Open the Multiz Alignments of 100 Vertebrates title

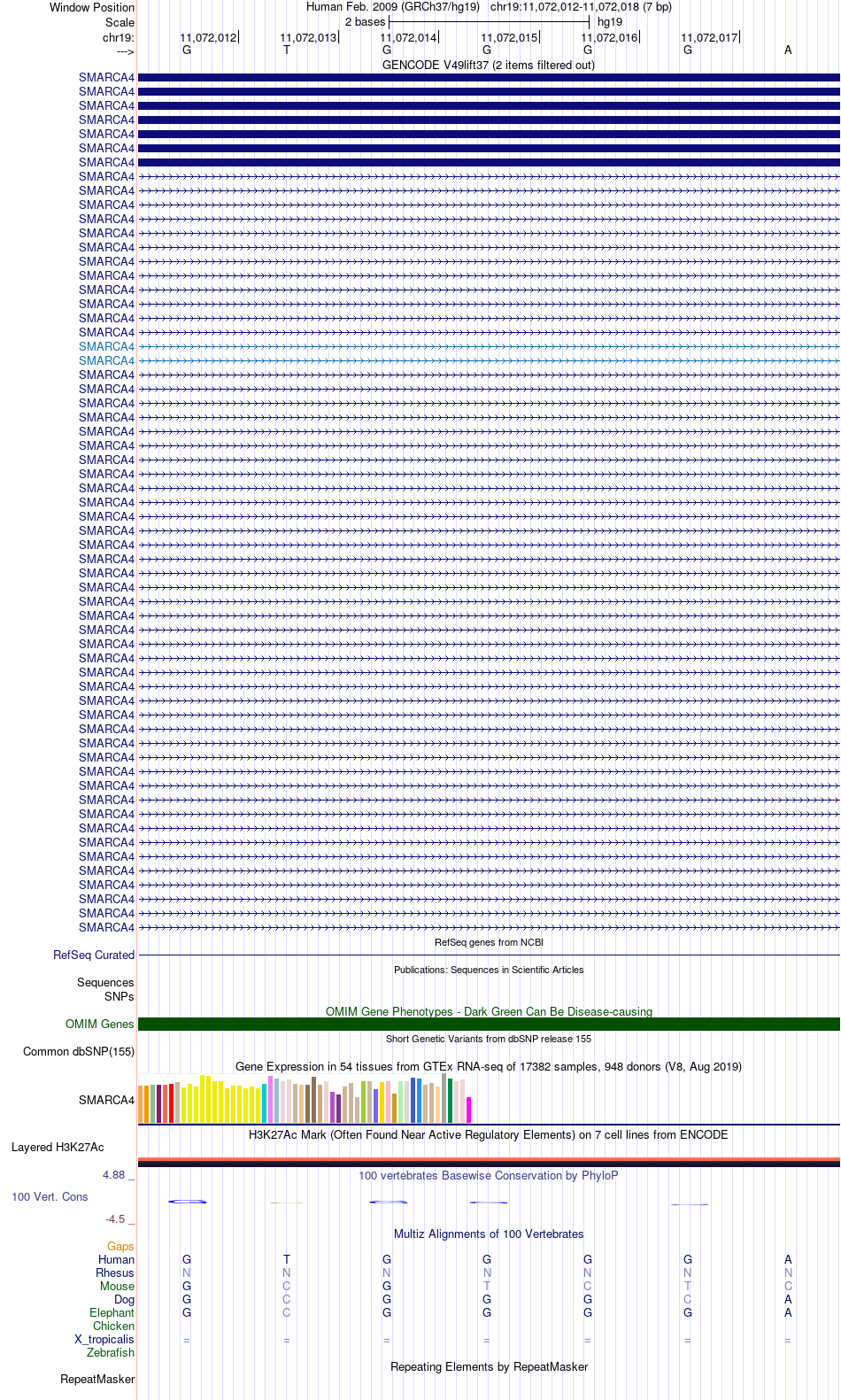[x=489, y=1234]
